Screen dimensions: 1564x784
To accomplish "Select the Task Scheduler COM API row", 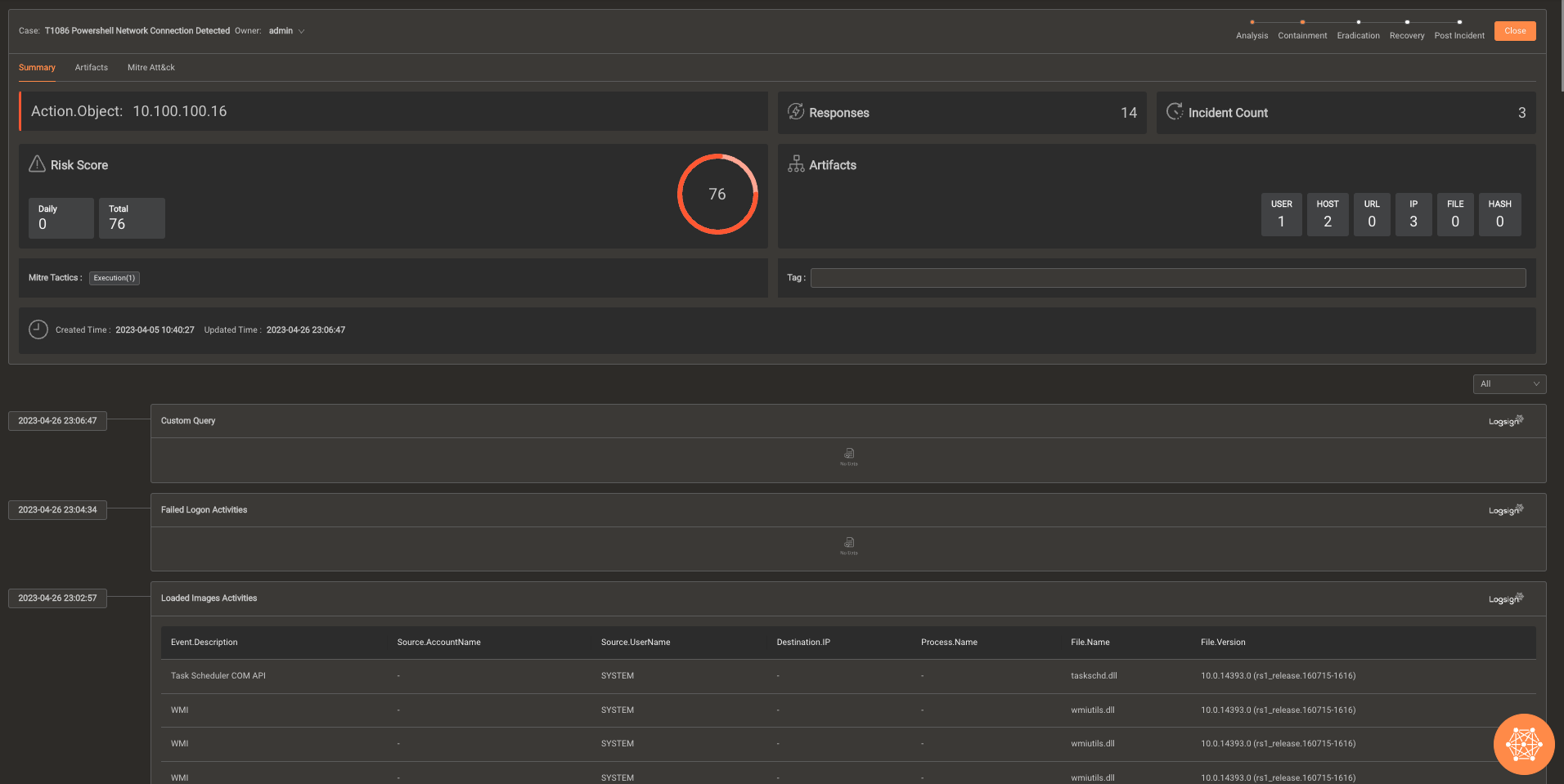I will (848, 676).
